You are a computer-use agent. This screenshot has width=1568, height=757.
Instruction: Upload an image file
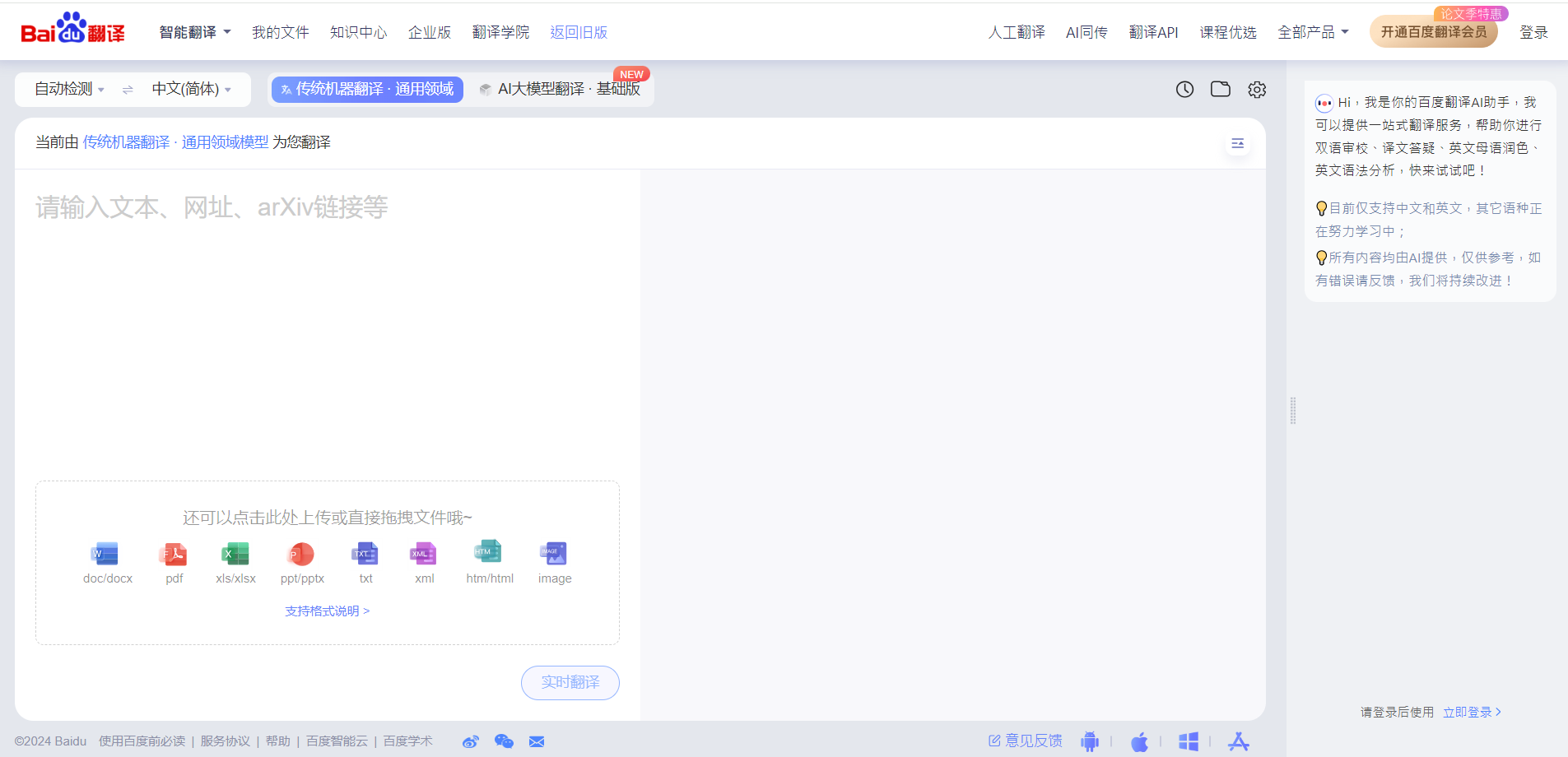[x=555, y=564]
